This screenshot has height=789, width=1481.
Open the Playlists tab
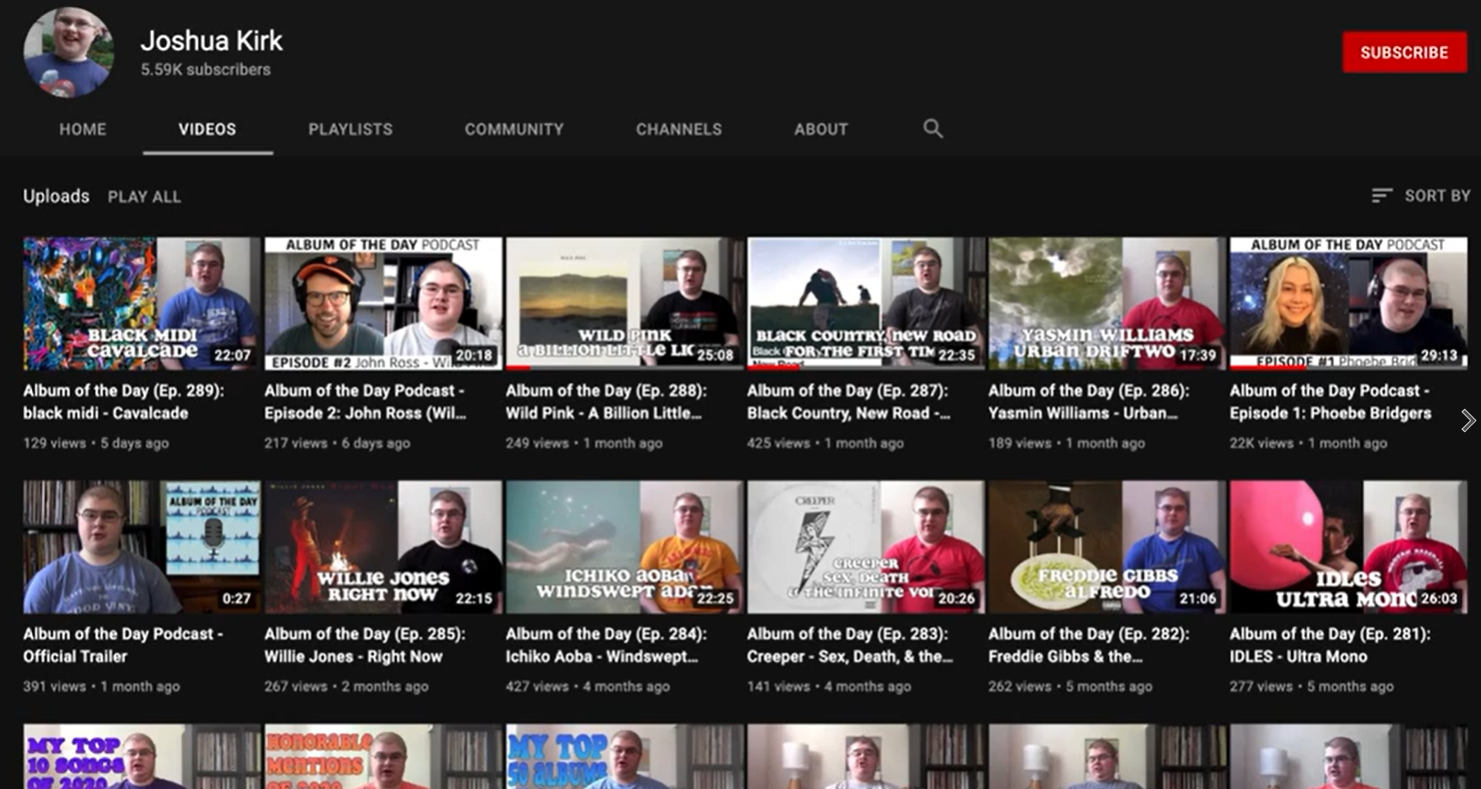[x=350, y=129]
